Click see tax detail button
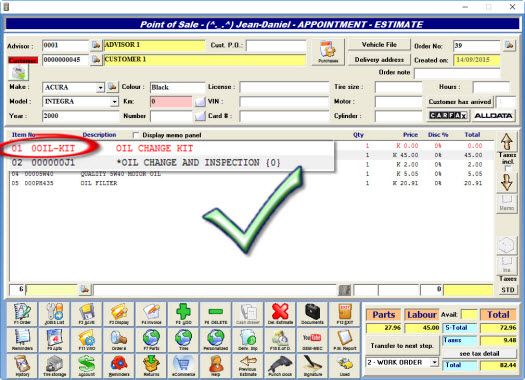This screenshot has width=525, height=380. click(x=479, y=354)
